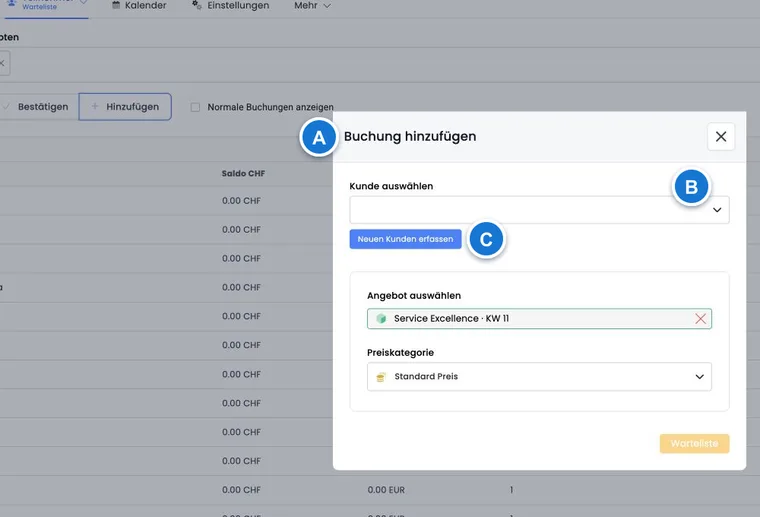Viewport: 760px width, 517px height.
Task: Toggle Normale Buchungen anzeigen checkbox
Action: click(x=195, y=107)
